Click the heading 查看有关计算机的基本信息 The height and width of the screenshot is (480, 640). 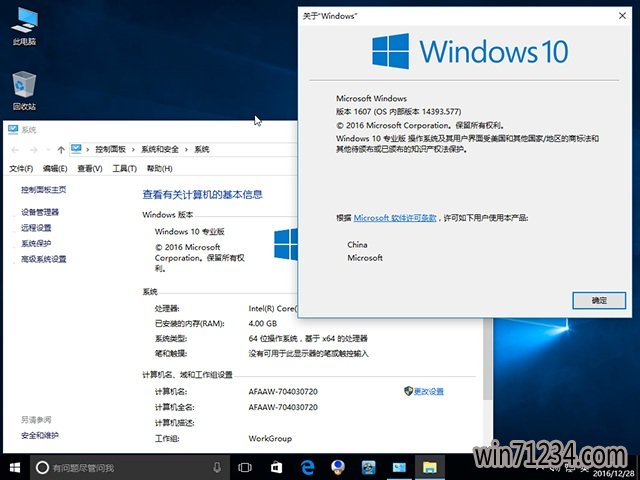(x=202, y=195)
